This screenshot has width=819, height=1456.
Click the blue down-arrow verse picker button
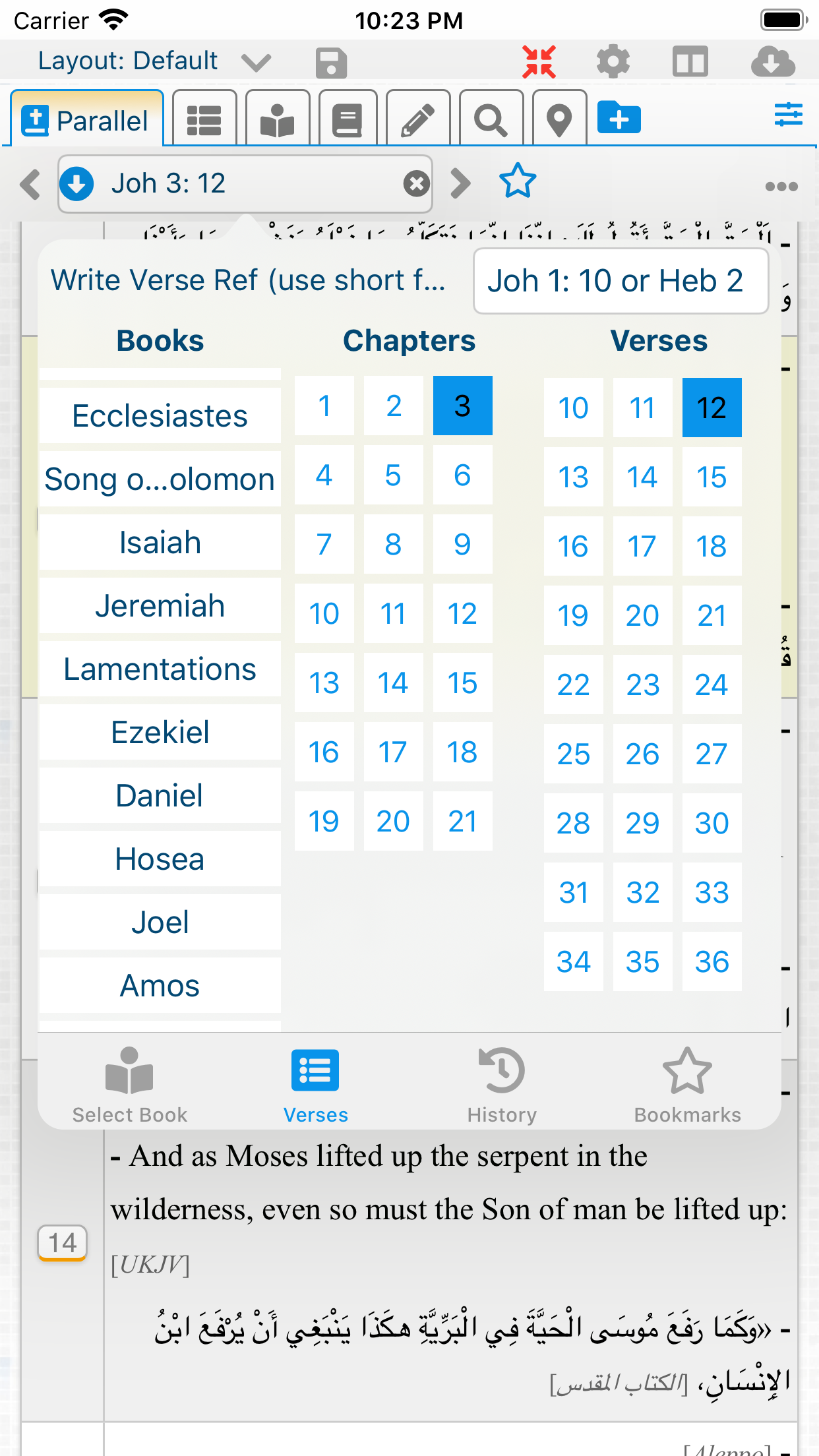coord(77,184)
